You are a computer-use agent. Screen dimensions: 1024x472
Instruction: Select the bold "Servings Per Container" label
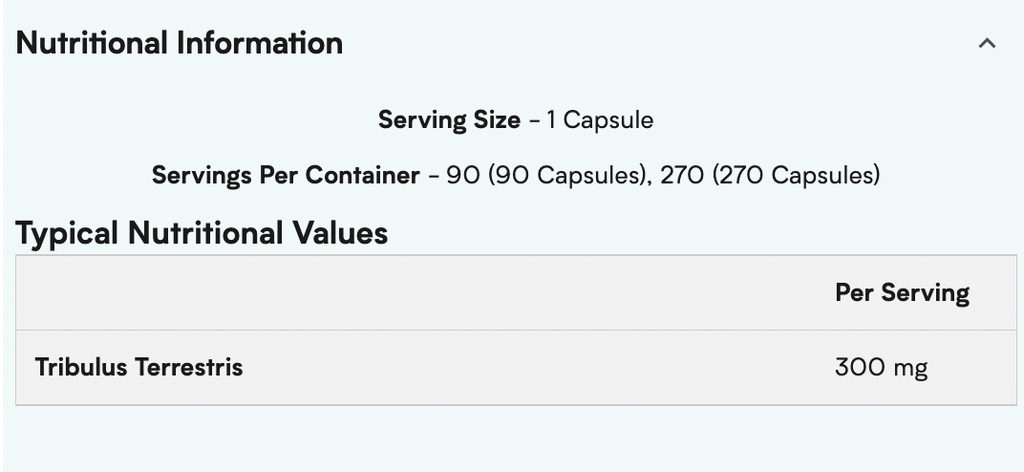tap(286, 176)
